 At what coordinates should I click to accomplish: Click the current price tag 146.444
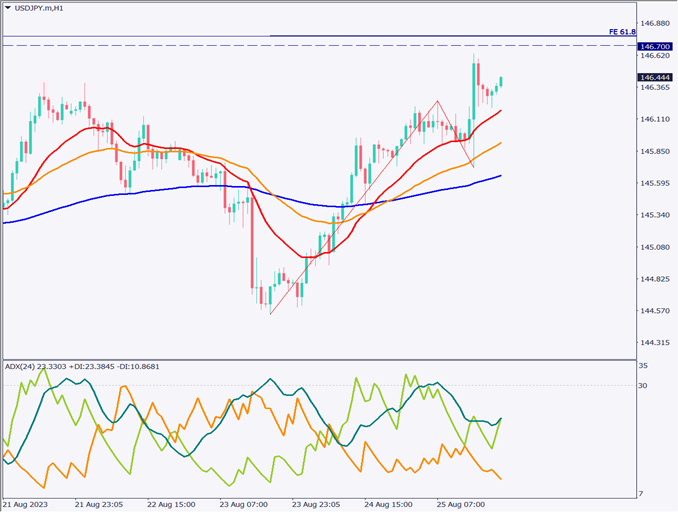[655, 77]
